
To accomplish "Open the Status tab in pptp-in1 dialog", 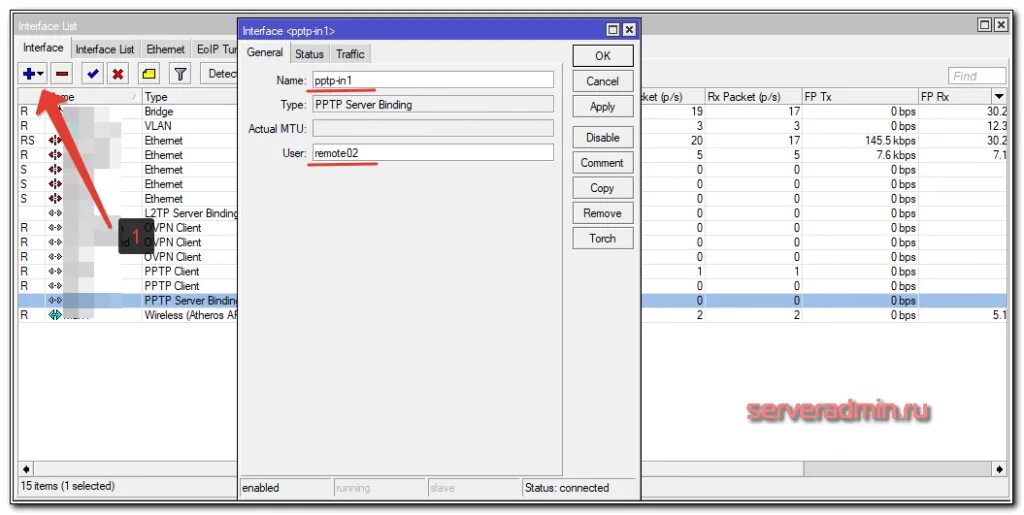I will click(309, 54).
